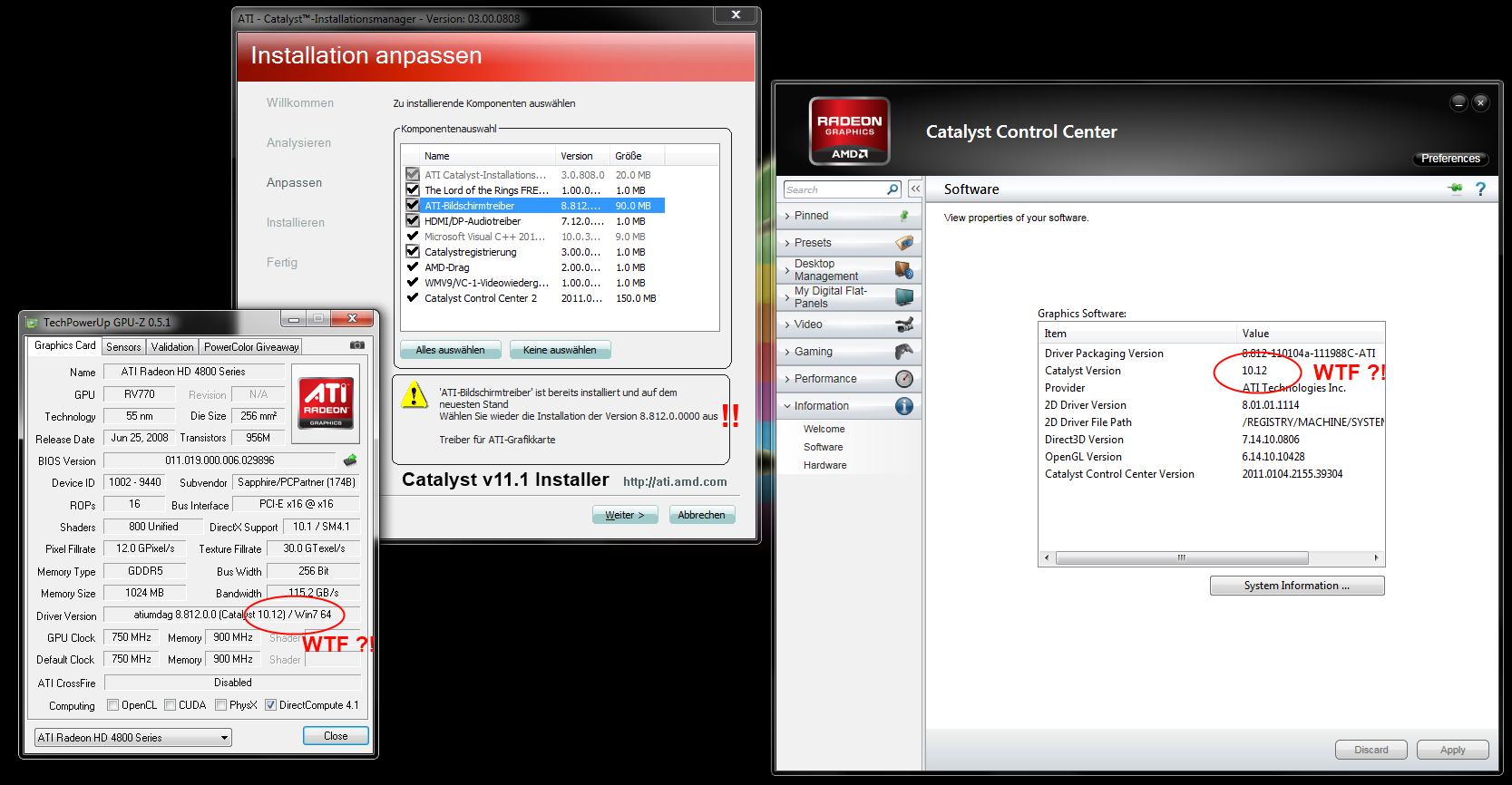Screen dimensions: 1512x785
Task: Click the Desktop Management monitor icon
Action: pos(904,270)
